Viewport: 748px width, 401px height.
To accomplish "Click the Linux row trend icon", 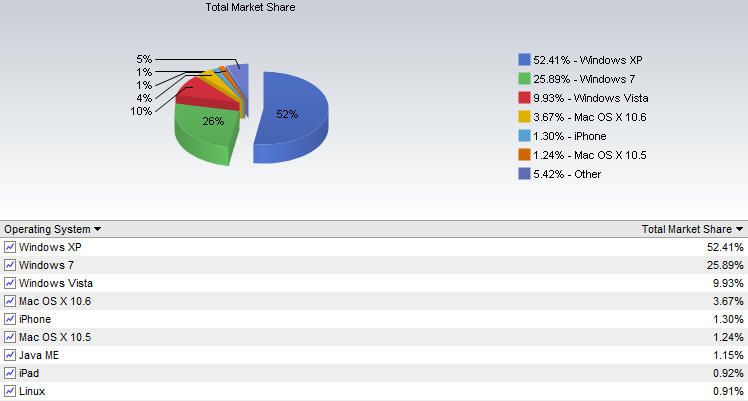I will pyautogui.click(x=10, y=391).
